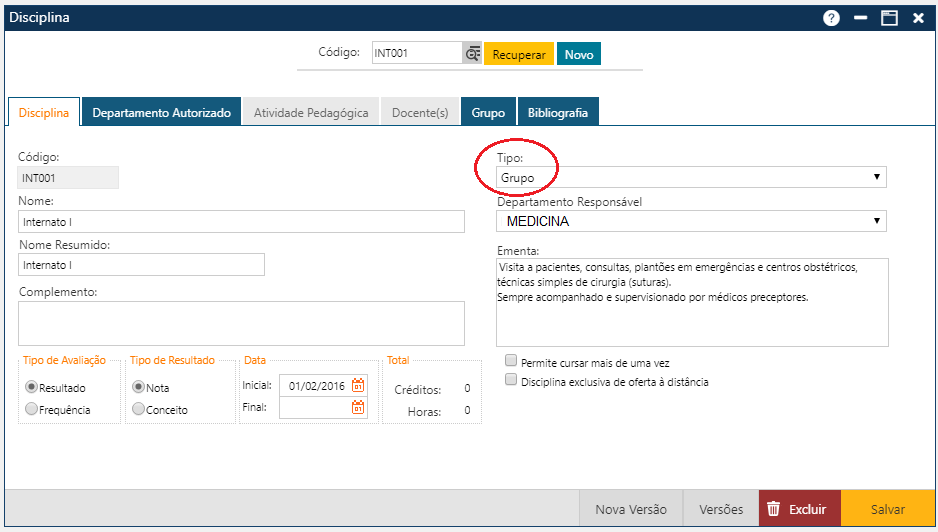Image resolution: width=938 pixels, height=532 pixels.
Task: Close the Disciplina window
Action: (918, 18)
